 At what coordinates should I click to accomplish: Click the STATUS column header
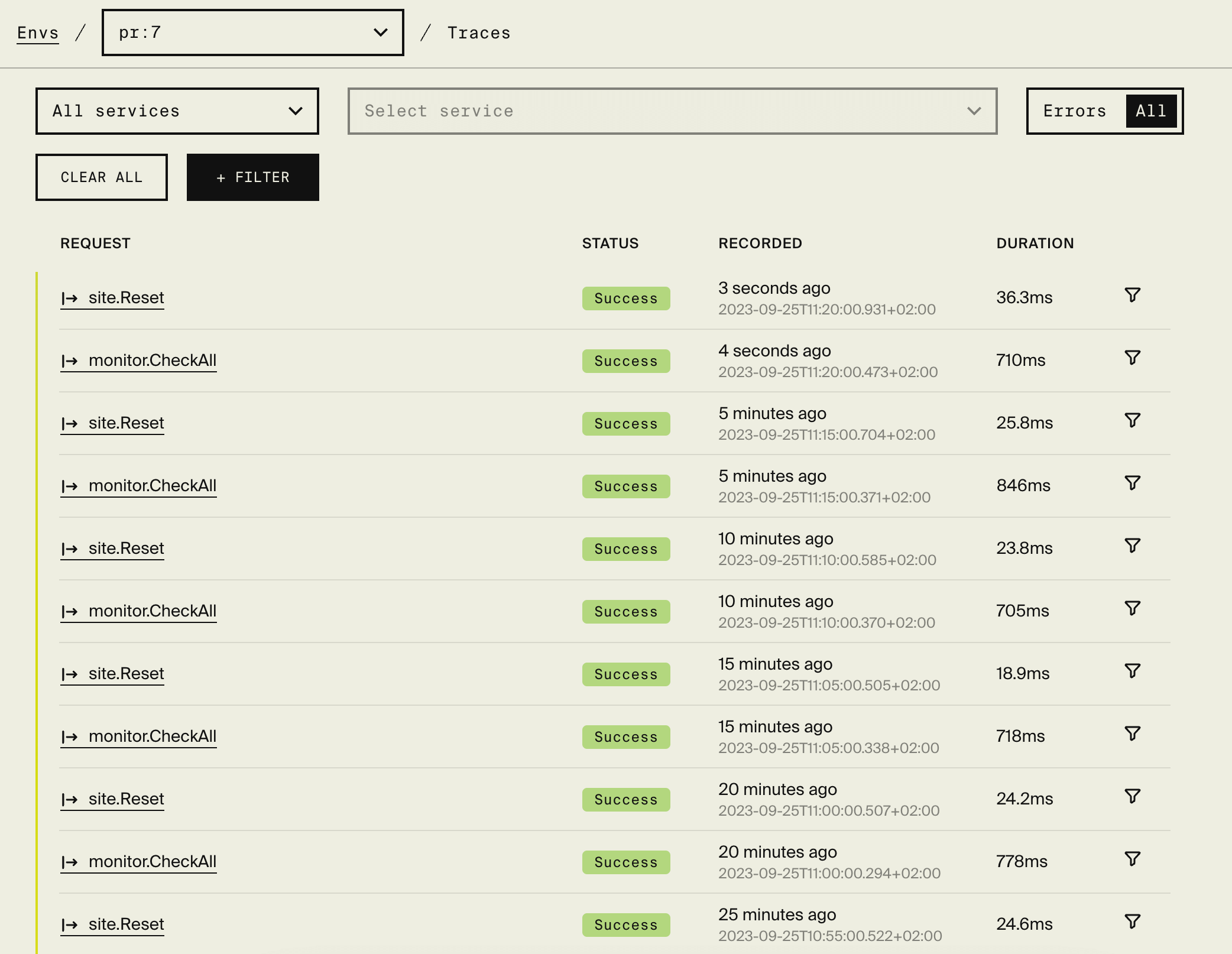point(610,244)
